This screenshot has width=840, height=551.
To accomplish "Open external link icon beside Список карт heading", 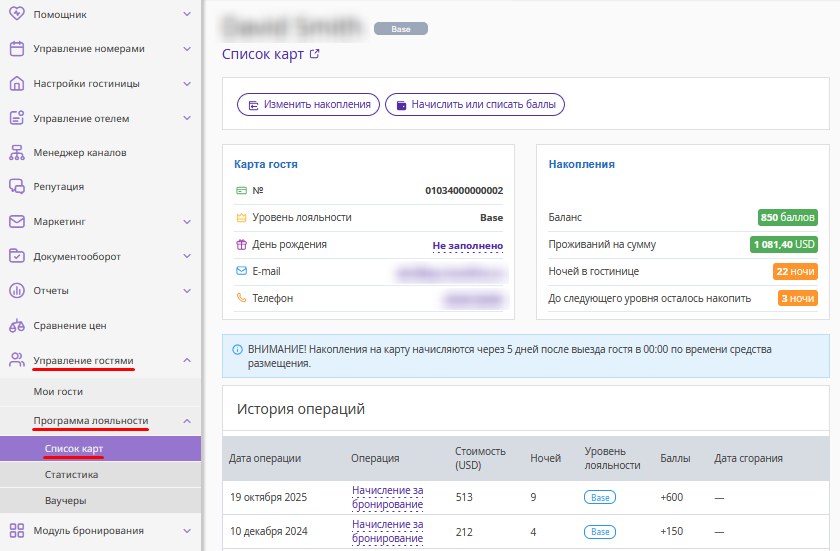I will [315, 54].
